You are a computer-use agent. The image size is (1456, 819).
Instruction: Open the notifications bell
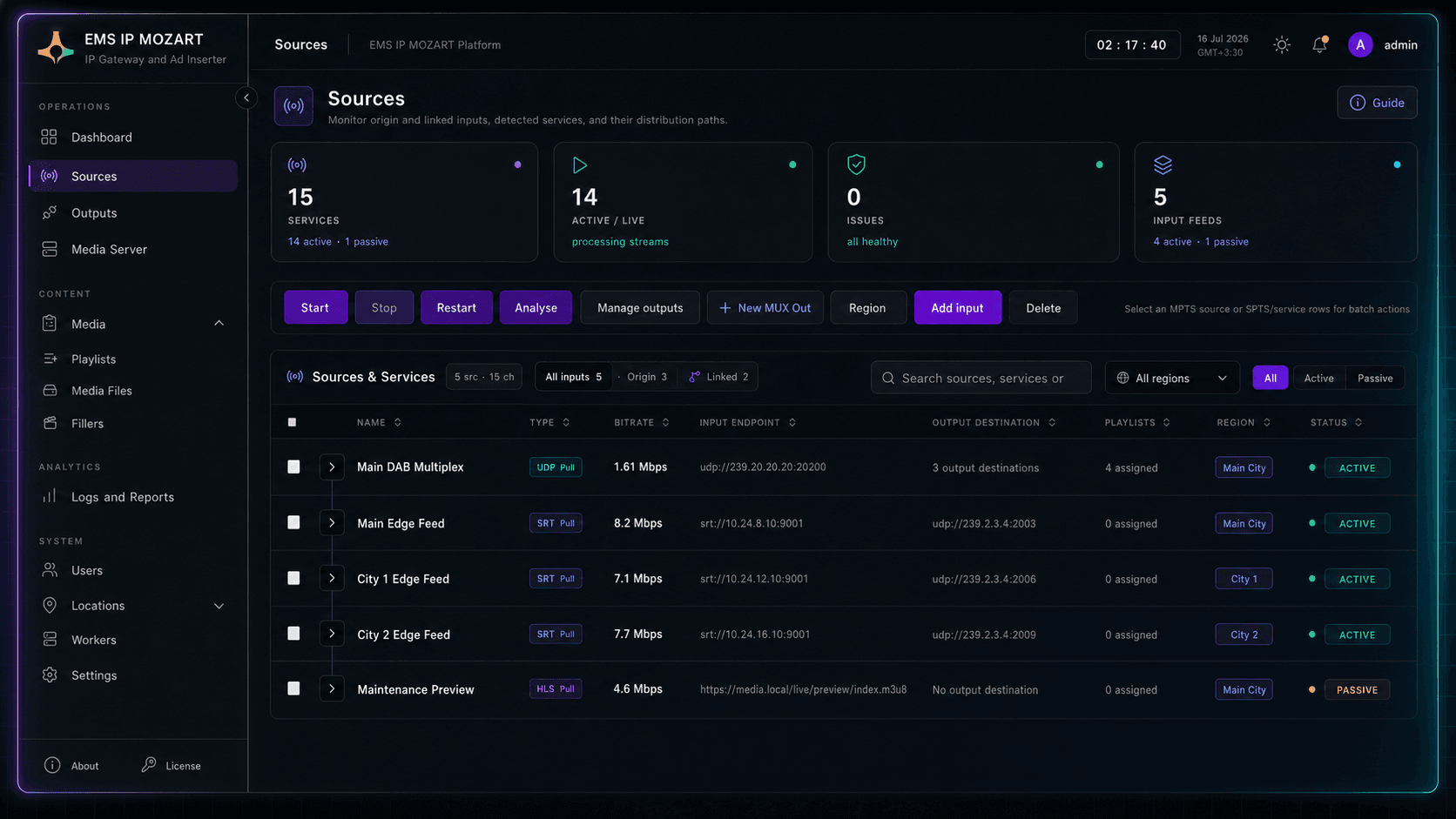[1320, 44]
